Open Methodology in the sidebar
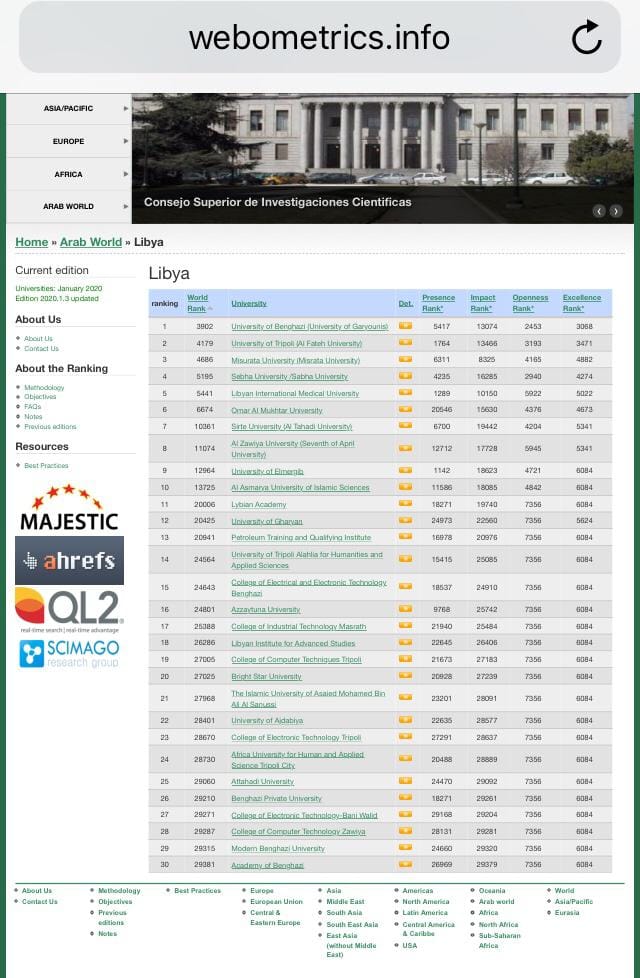Screen dimensions: 640x978 tap(44, 387)
